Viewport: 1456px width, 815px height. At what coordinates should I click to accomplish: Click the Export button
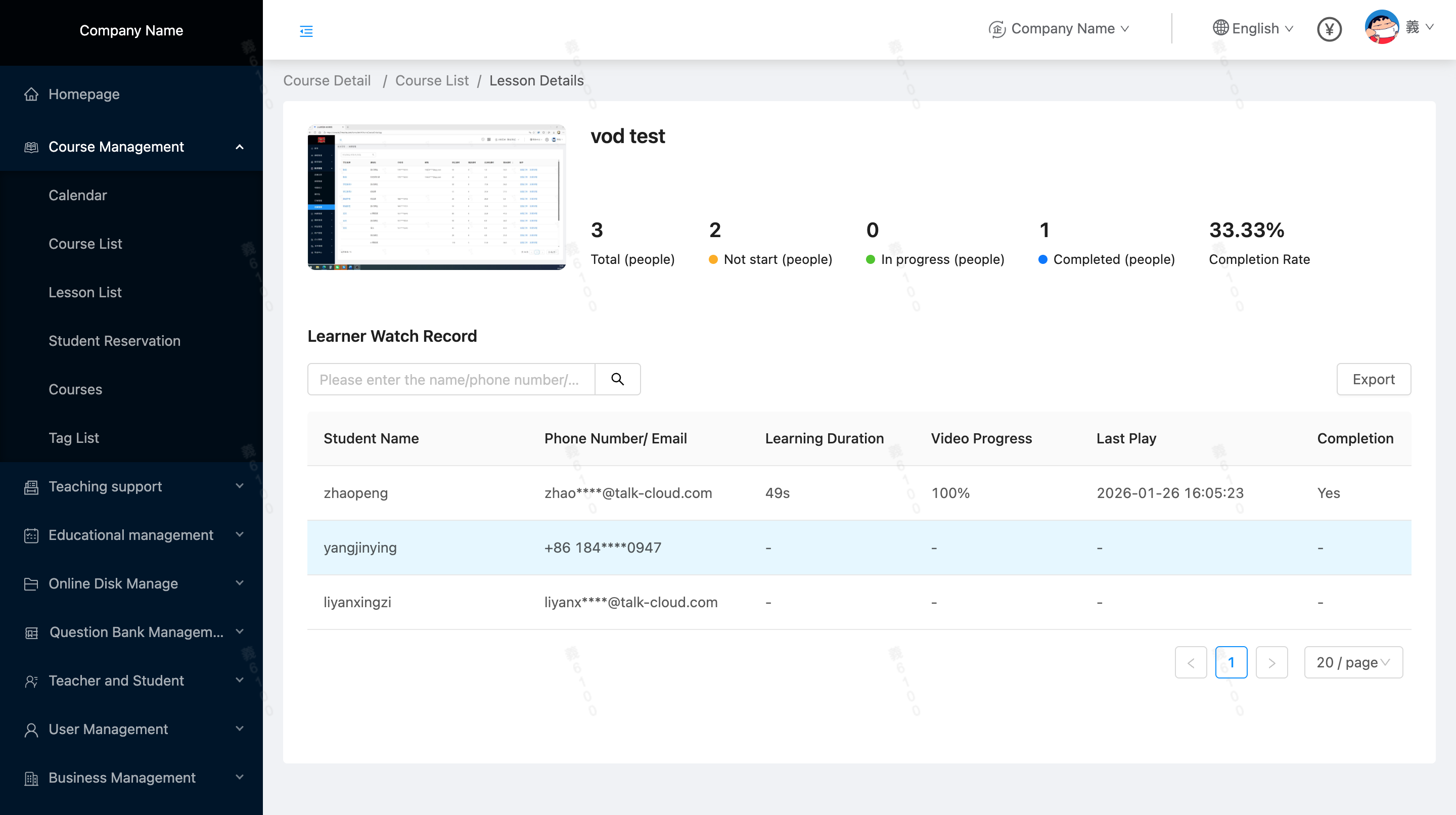(1373, 379)
